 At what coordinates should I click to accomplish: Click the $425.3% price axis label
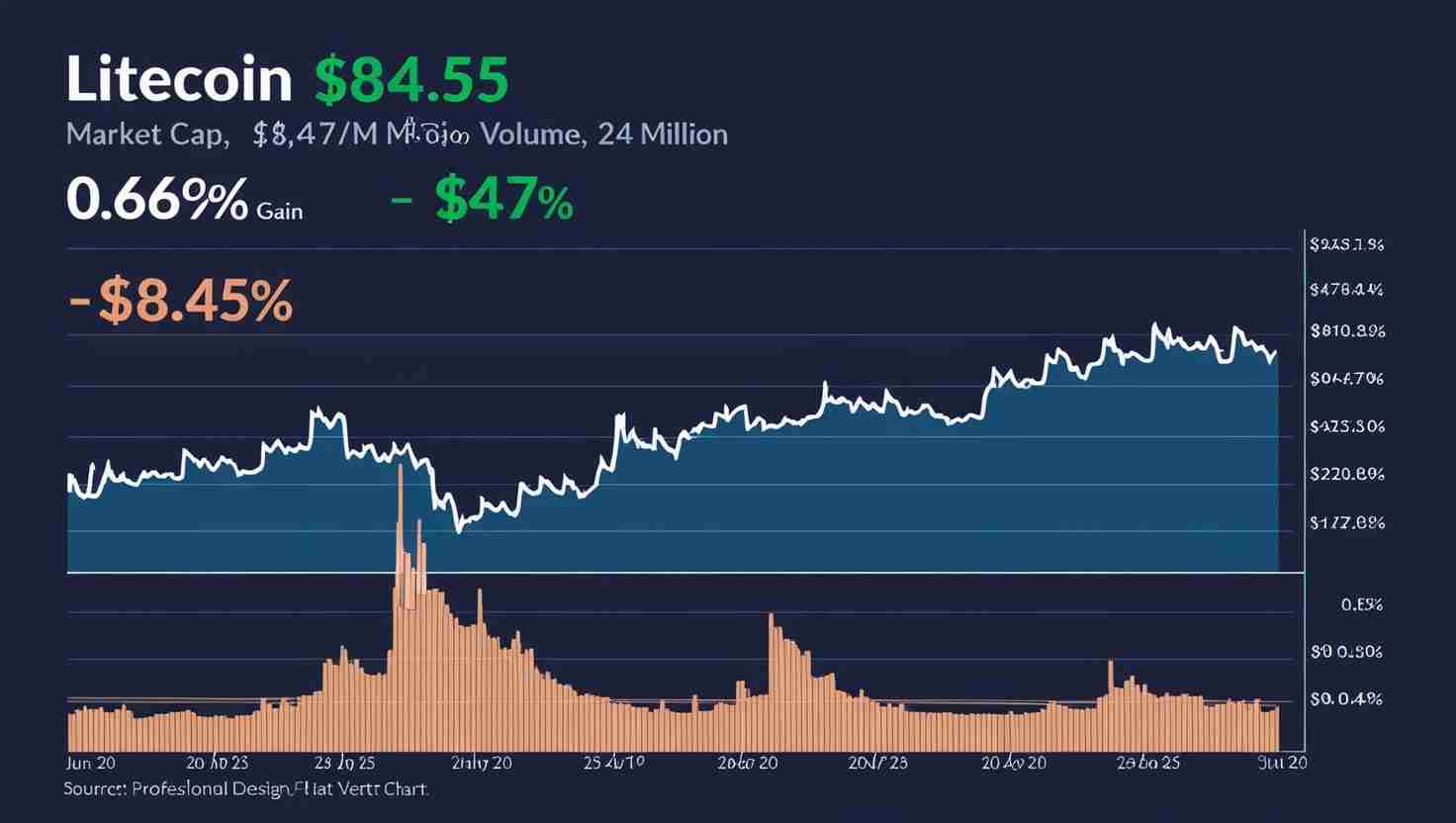(x=1346, y=426)
